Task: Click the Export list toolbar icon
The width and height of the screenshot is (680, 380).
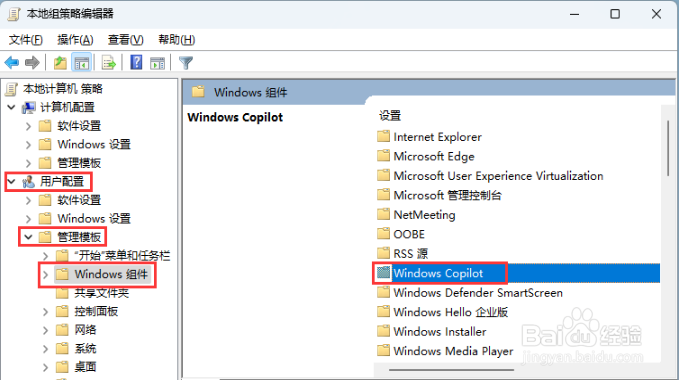Action: click(x=109, y=63)
